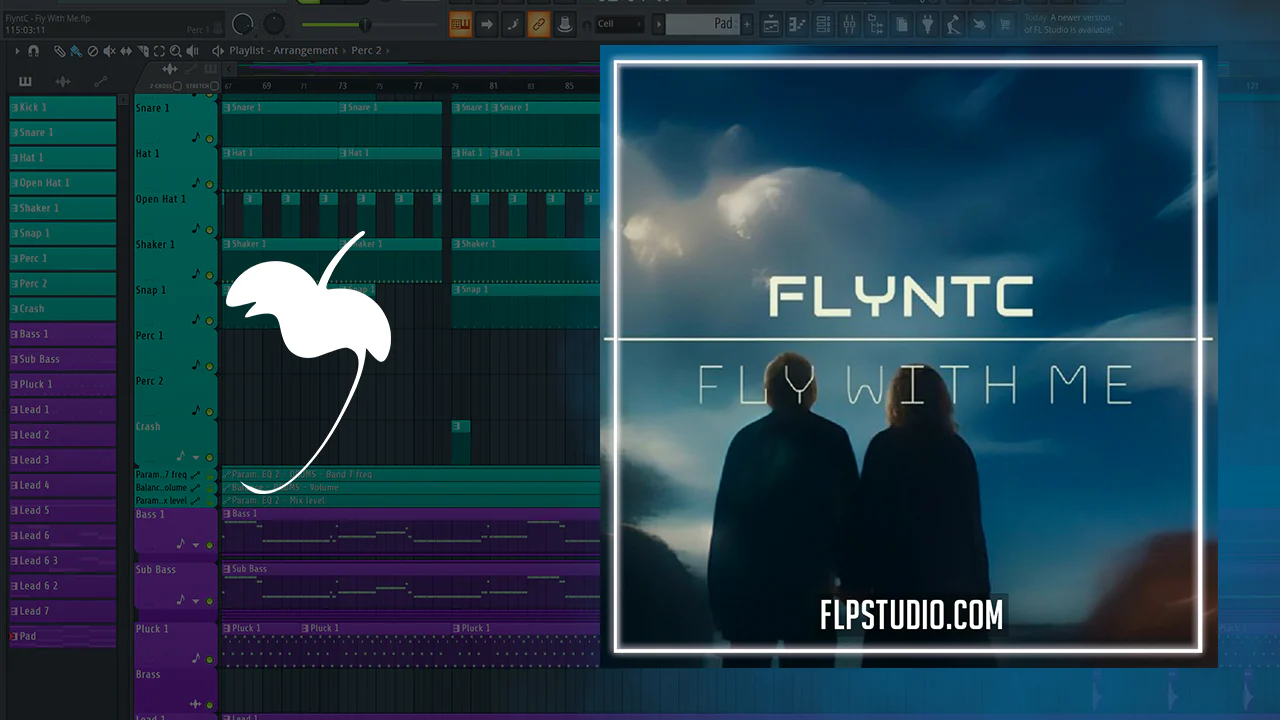
Task: Toggle typing keyboard to piano button
Action: [461, 24]
